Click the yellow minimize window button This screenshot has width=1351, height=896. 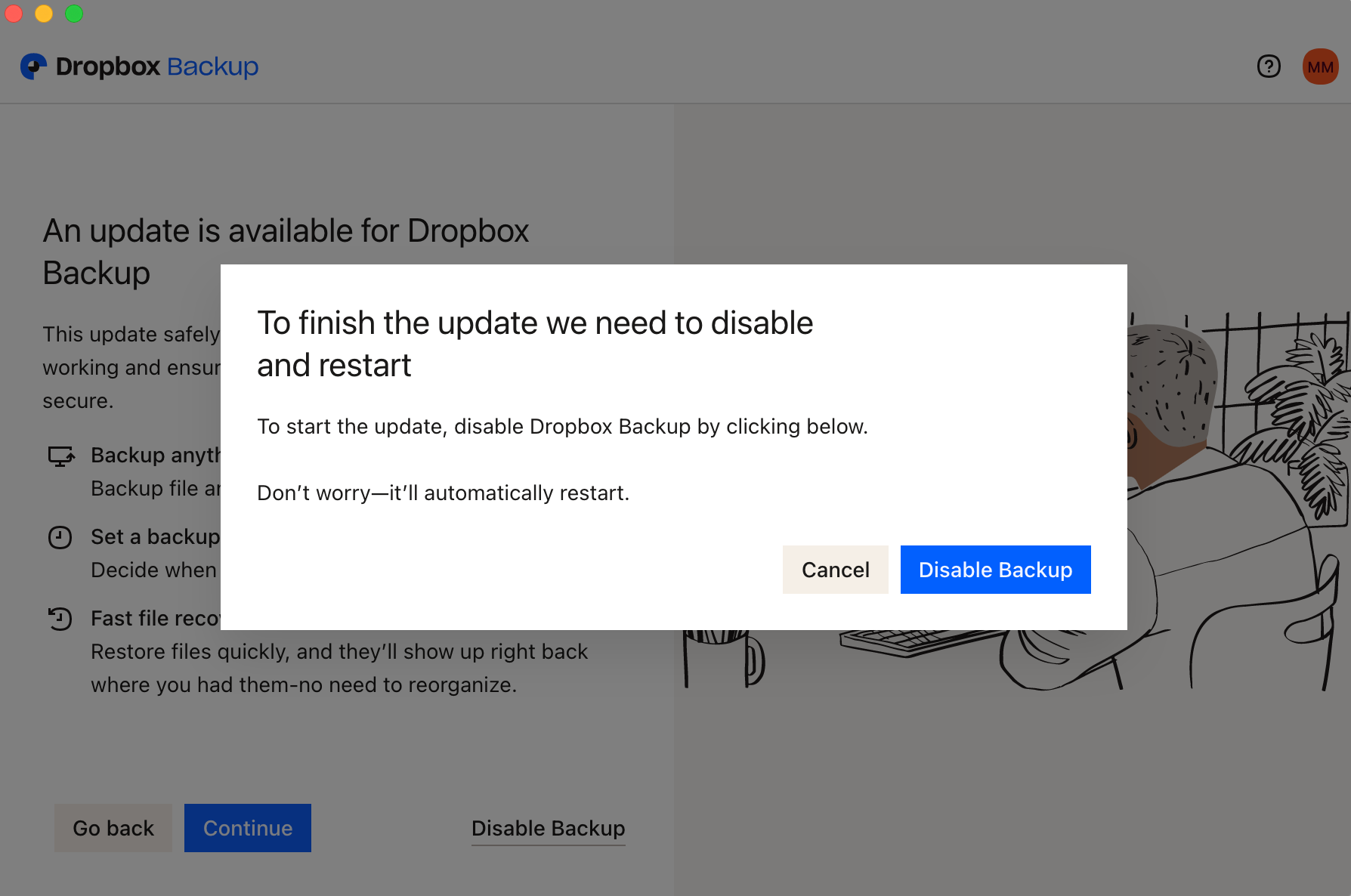coord(44,14)
